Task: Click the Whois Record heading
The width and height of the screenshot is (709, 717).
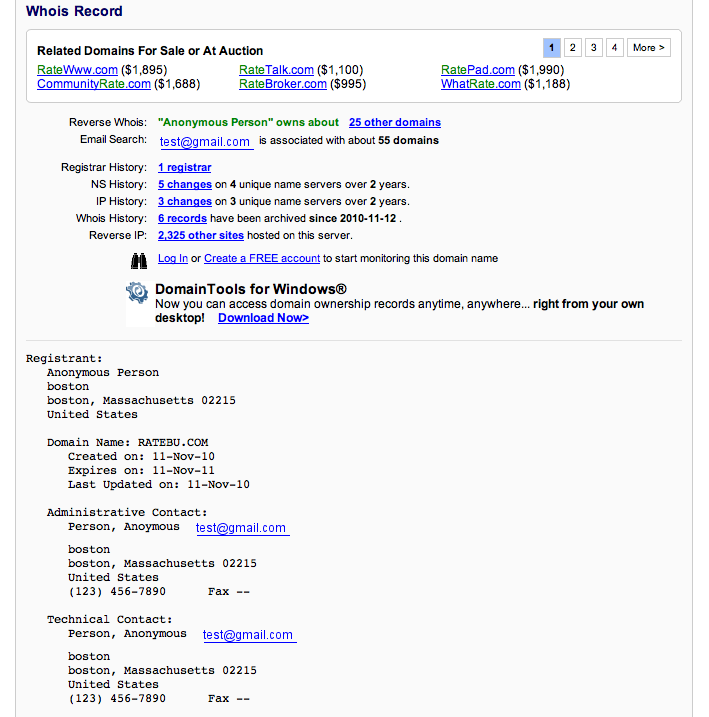Action: (x=74, y=11)
